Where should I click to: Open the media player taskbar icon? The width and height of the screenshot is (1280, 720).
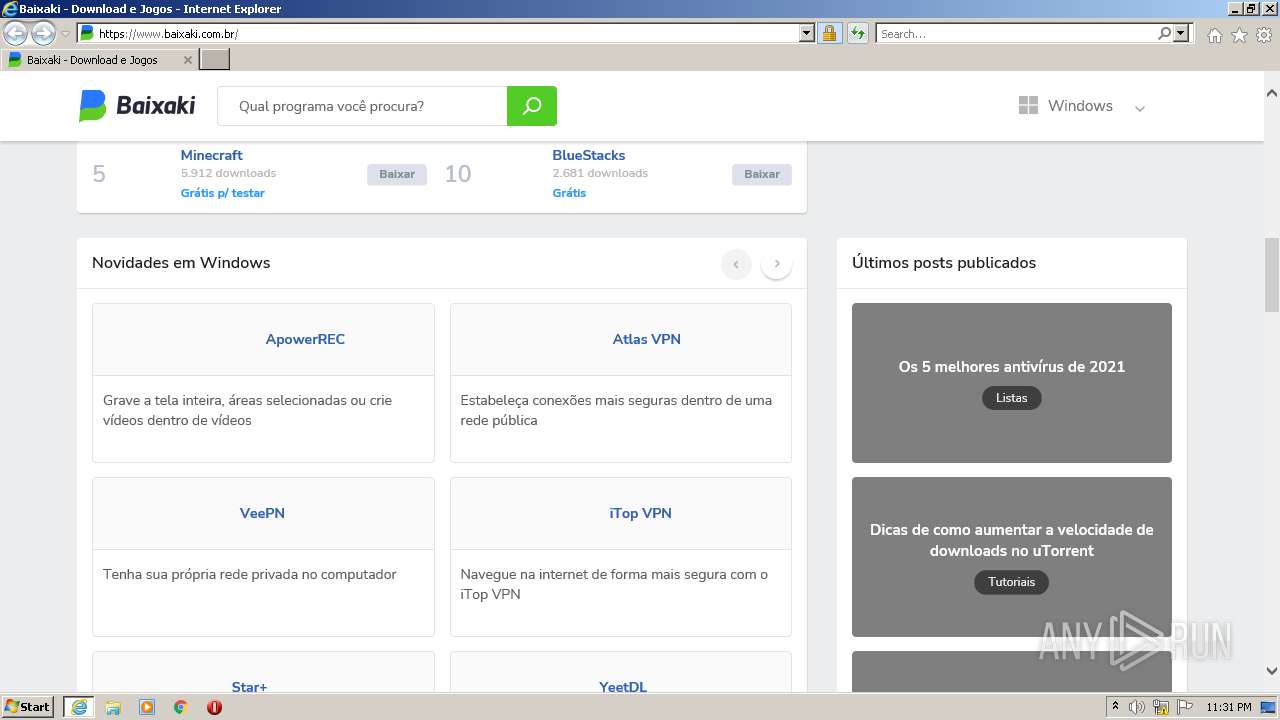147,707
